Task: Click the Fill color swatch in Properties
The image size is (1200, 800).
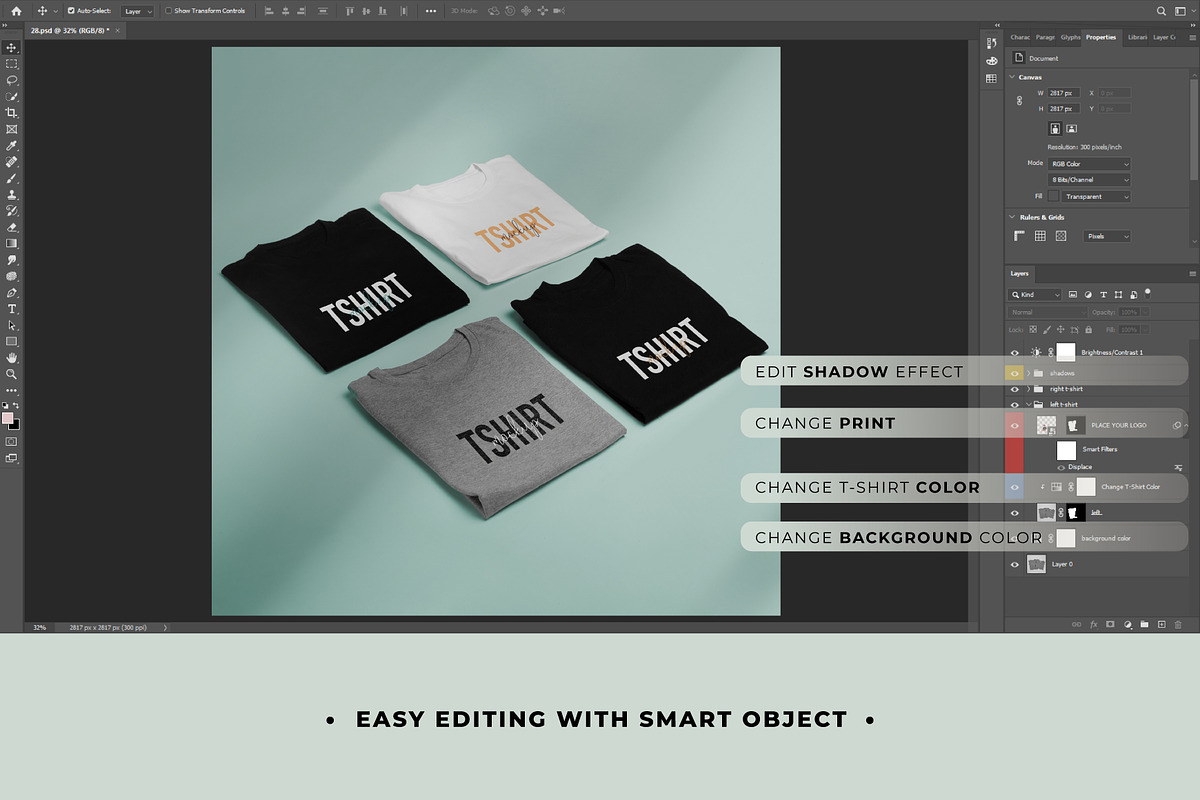Action: (1053, 196)
